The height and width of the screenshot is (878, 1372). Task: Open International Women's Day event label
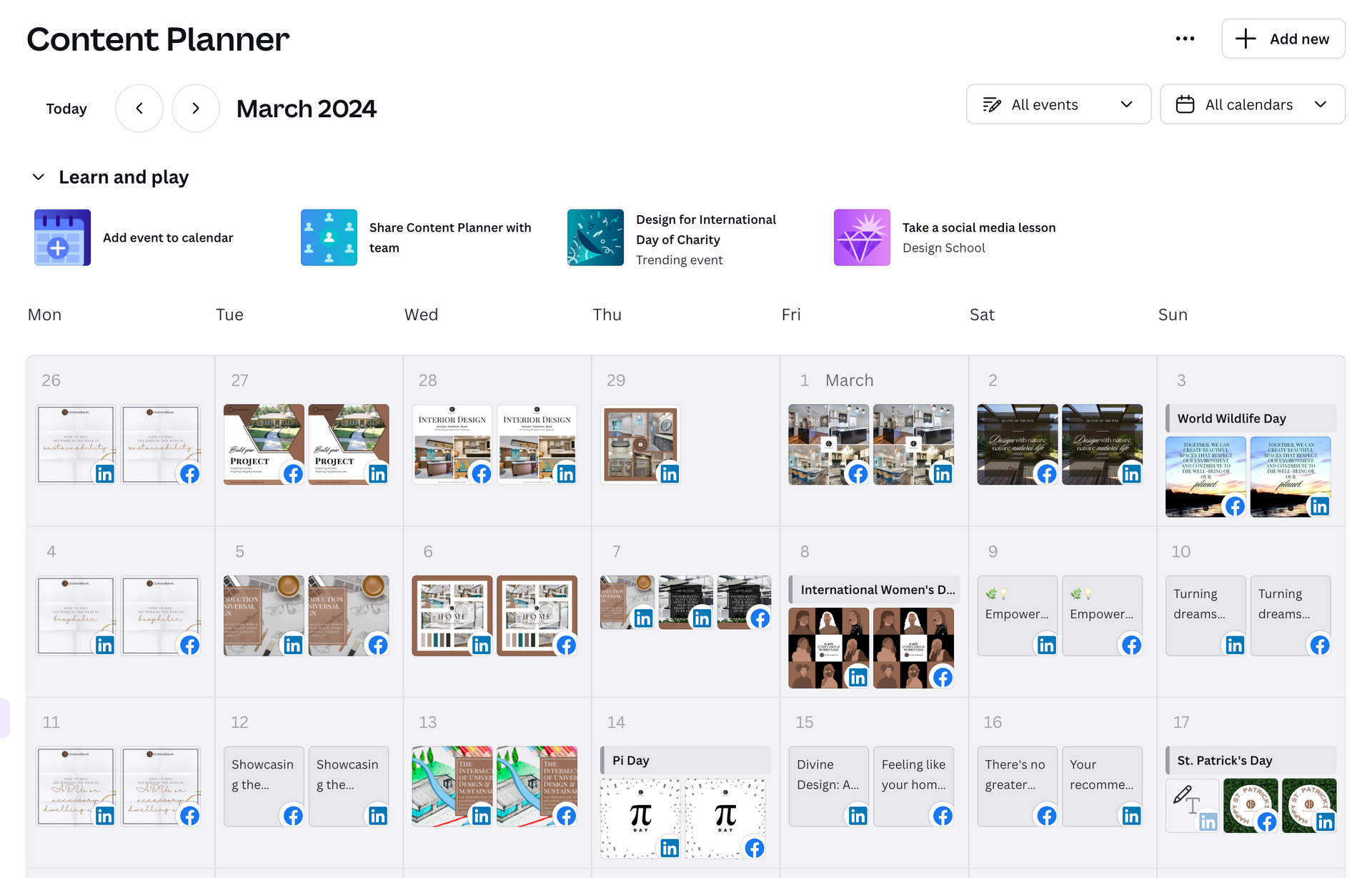873,589
